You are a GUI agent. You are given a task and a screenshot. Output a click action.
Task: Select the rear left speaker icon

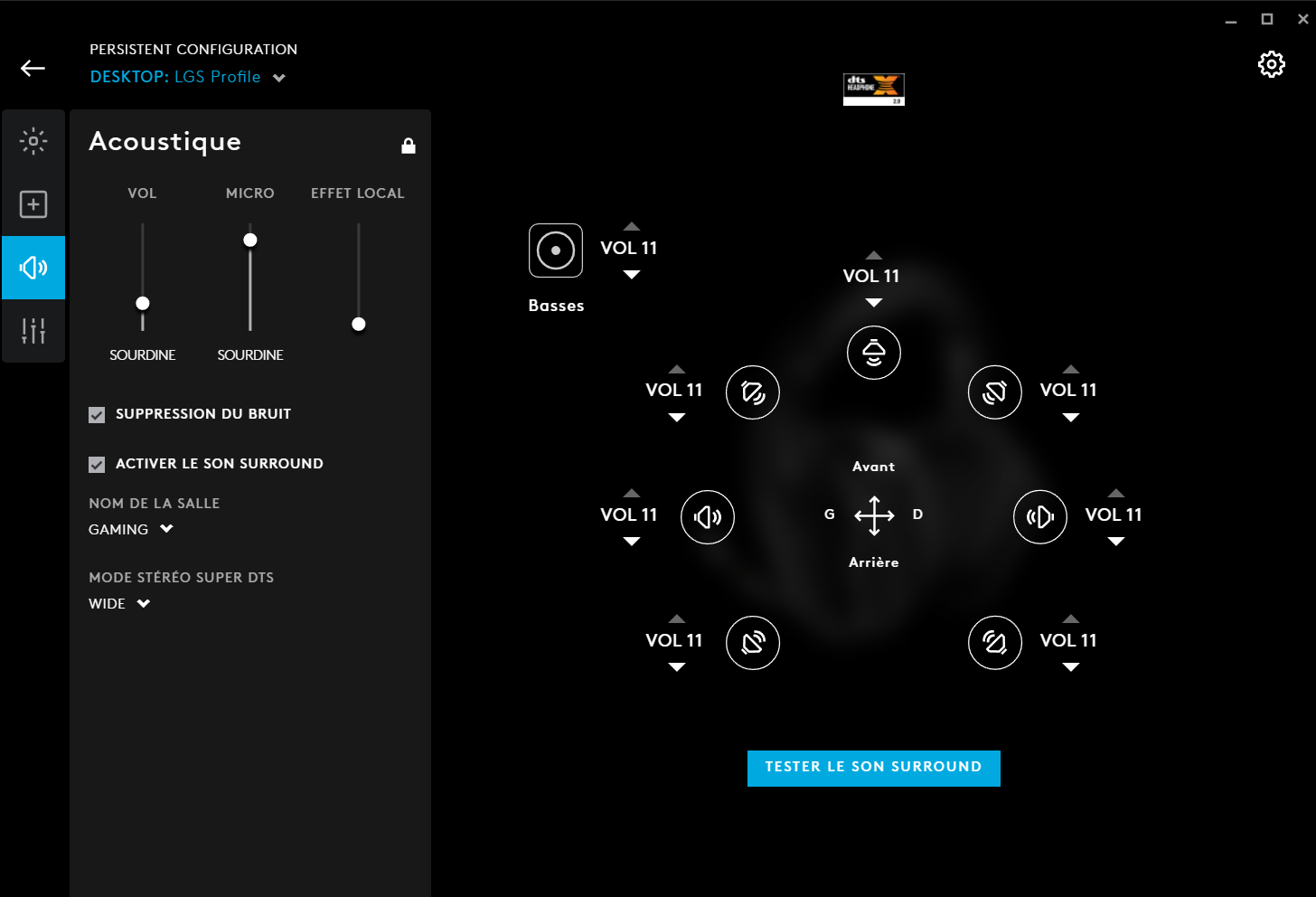click(753, 643)
